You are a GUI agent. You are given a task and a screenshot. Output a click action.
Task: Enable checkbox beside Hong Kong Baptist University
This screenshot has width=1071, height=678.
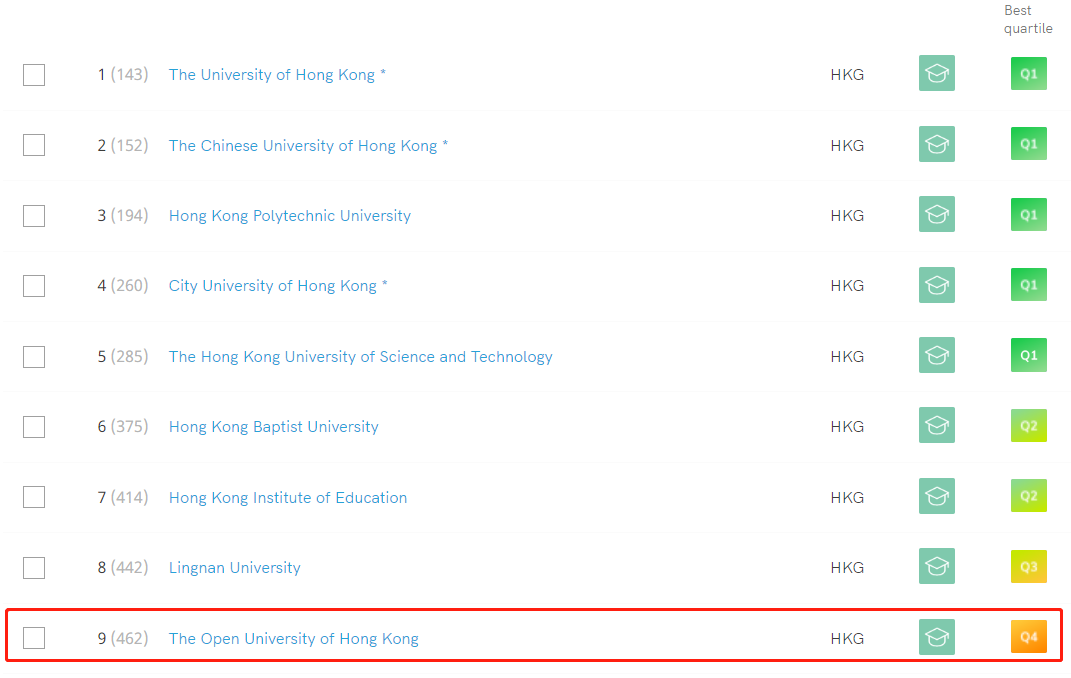click(34, 427)
